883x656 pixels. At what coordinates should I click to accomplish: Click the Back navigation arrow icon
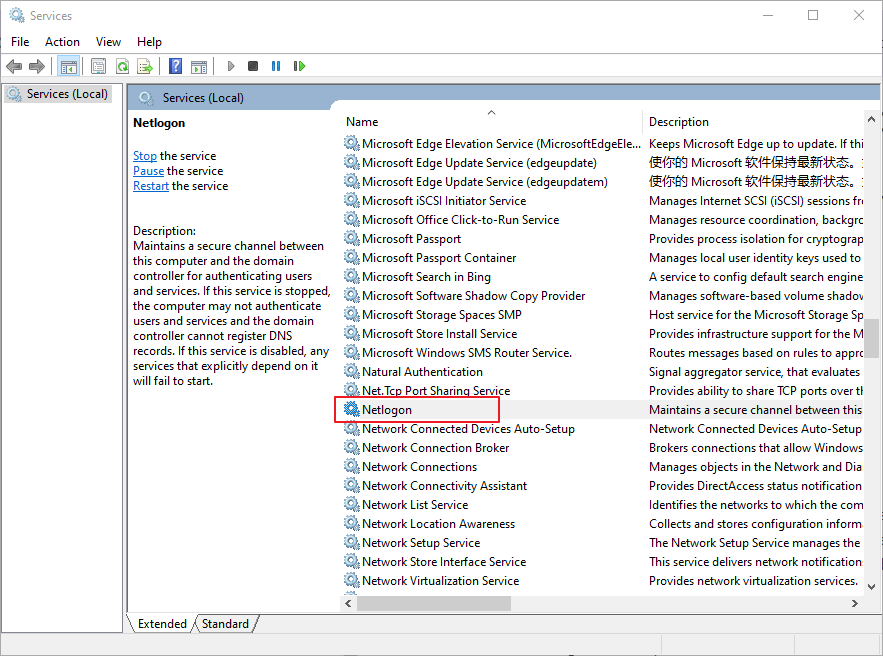click(13, 65)
